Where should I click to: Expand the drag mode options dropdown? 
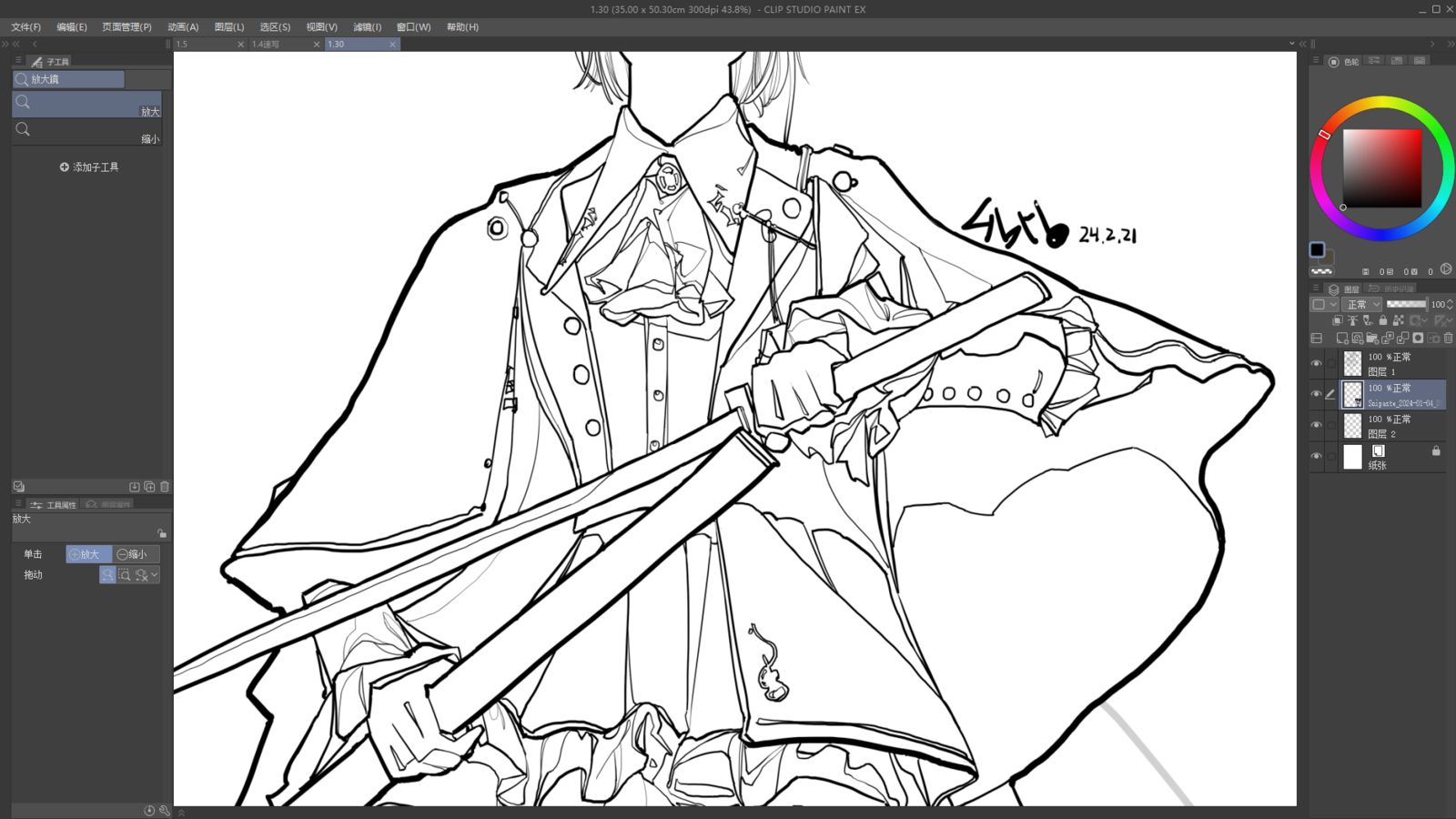click(x=155, y=575)
